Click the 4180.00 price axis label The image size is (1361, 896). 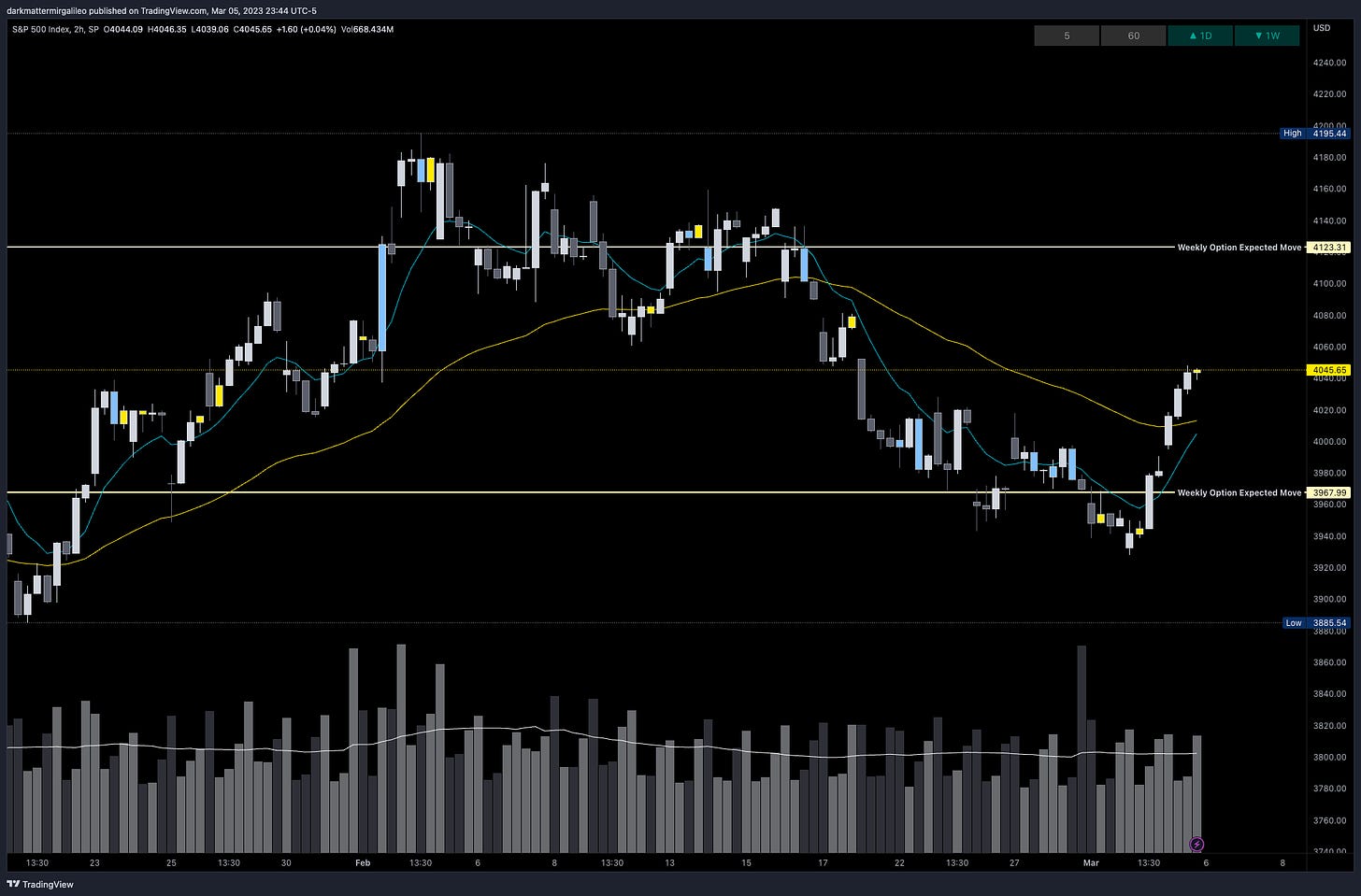pyautogui.click(x=1329, y=158)
